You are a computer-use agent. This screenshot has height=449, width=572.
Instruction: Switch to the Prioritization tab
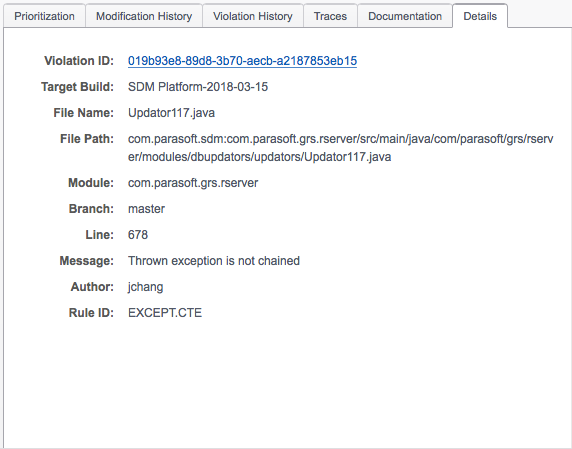click(44, 16)
